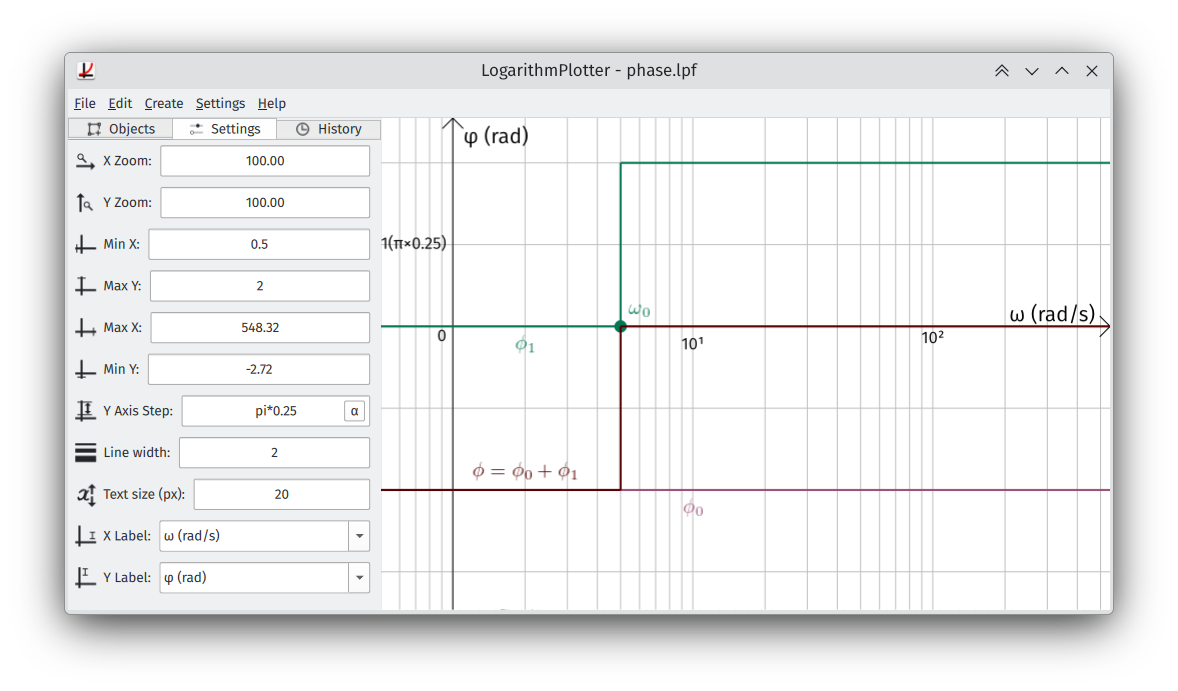
Task: Open the Create menu
Action: click(x=163, y=103)
